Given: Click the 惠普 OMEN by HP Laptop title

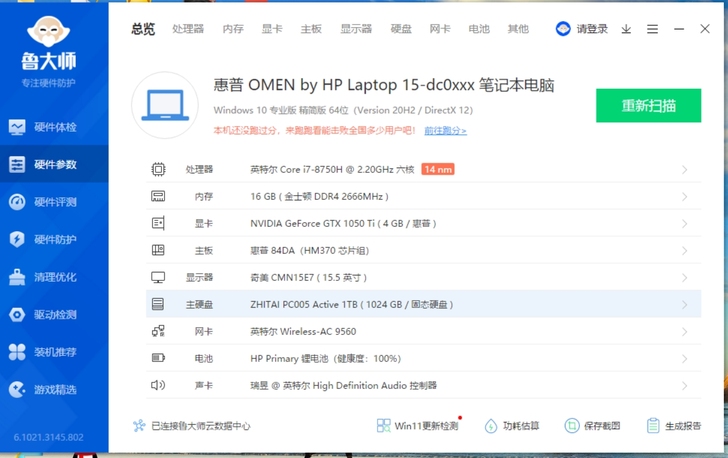Looking at the screenshot, I should 384,85.
